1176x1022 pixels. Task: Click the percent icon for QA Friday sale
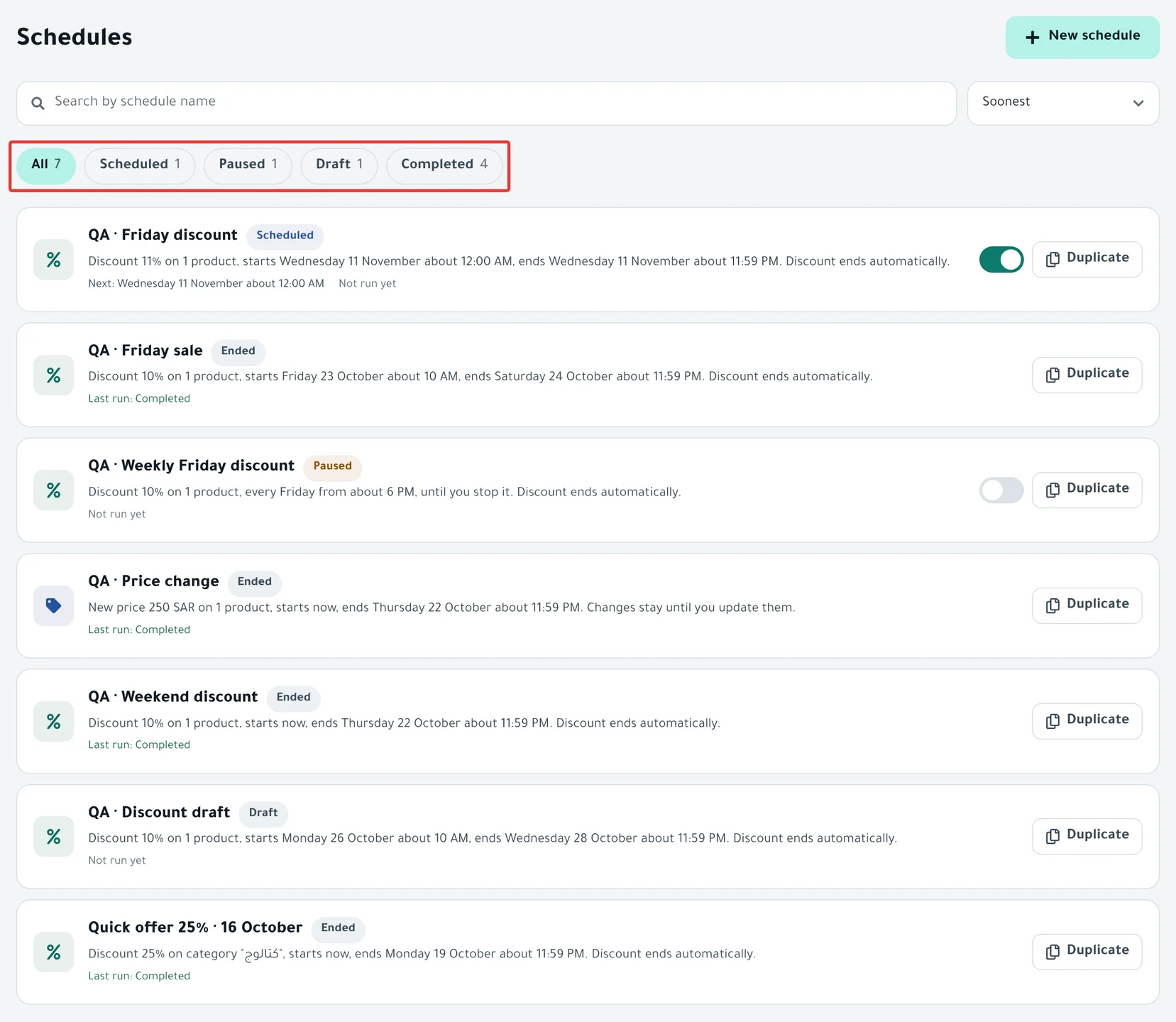coord(54,375)
